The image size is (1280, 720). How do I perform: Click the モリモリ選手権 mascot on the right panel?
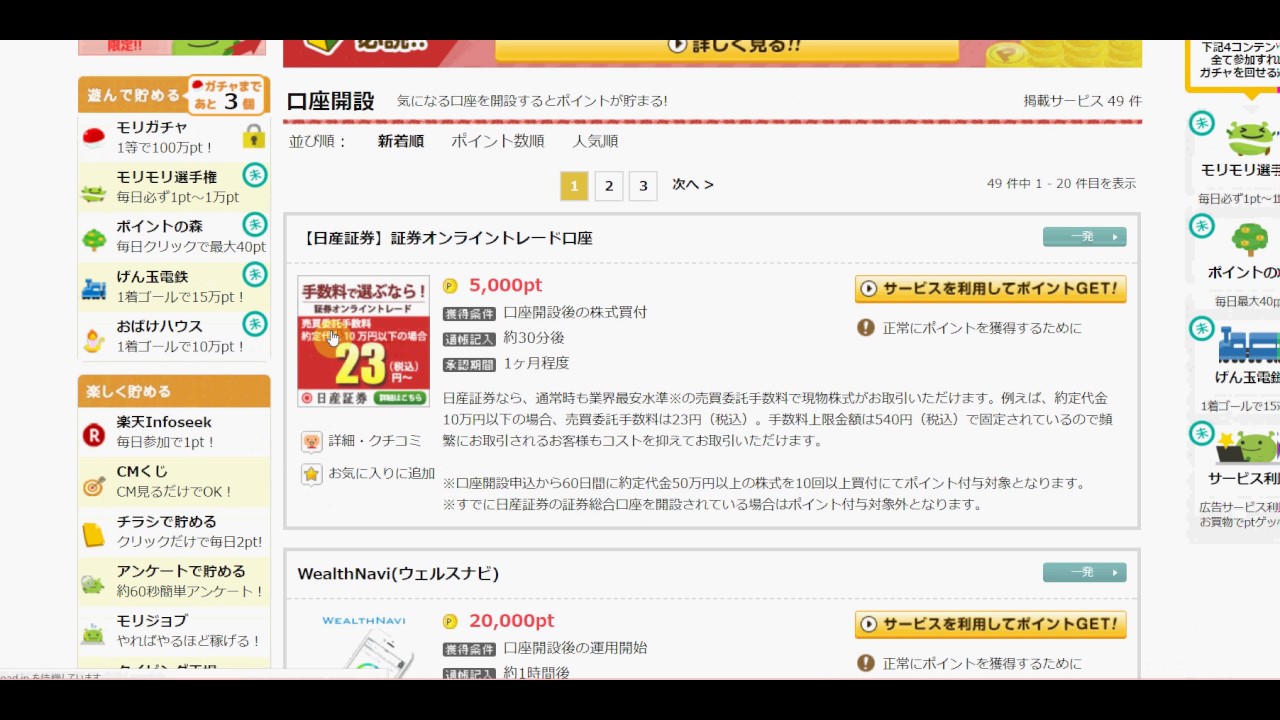pyautogui.click(x=1251, y=139)
